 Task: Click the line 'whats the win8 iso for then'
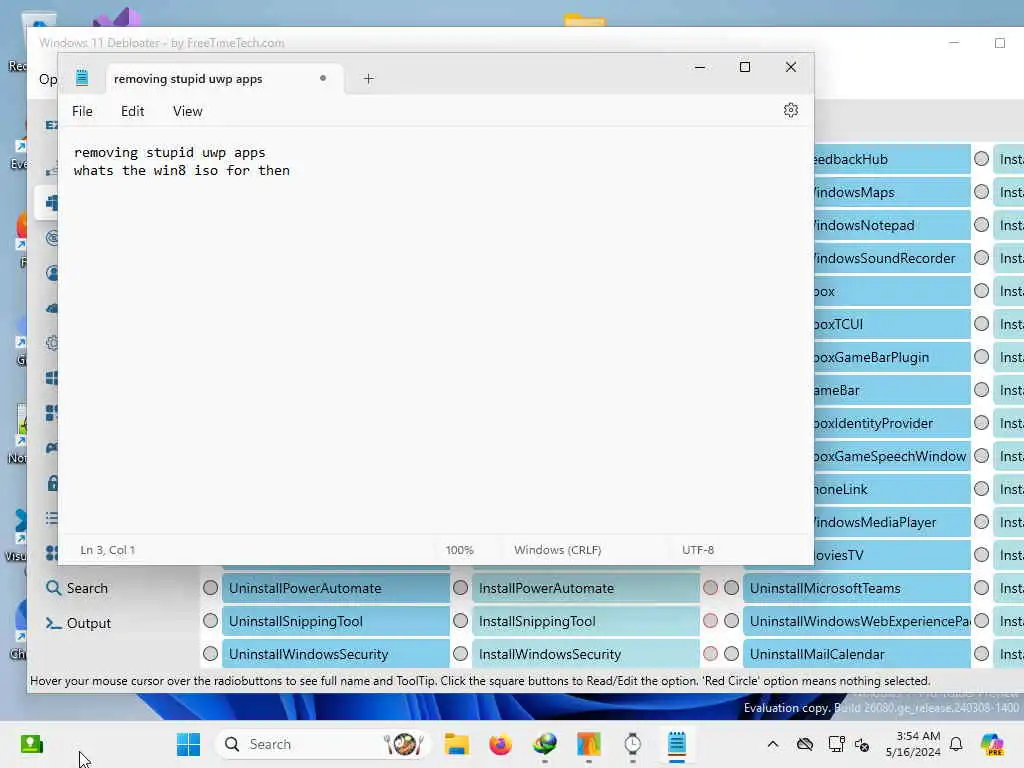tap(182, 170)
